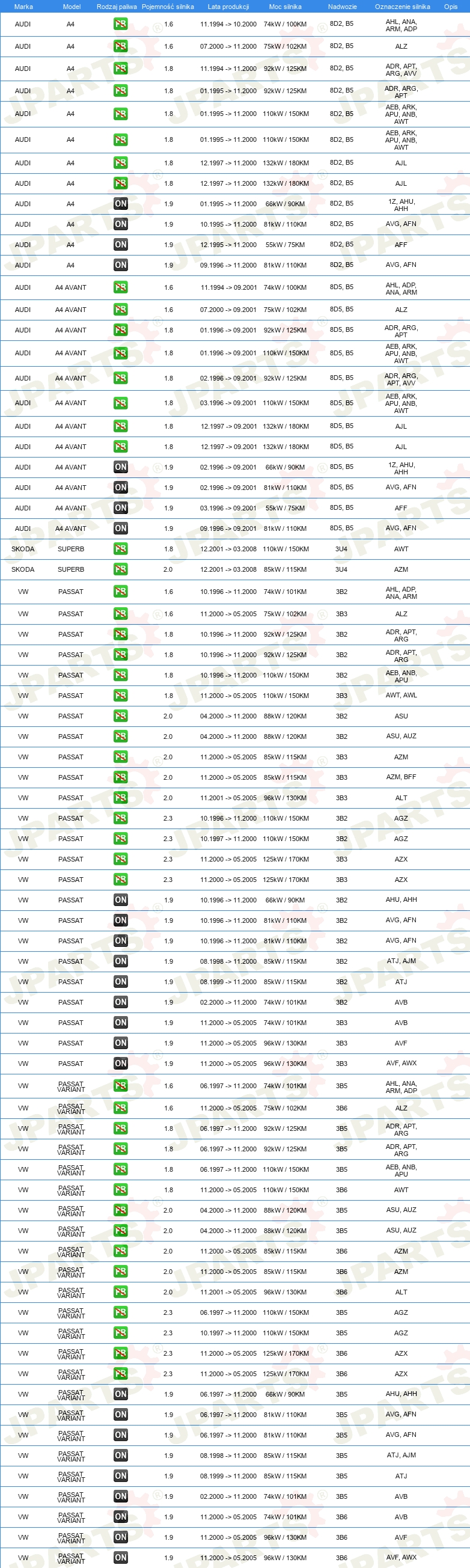Click diesel ON icon in PASSAT 3B2 AHU, AHH row
Viewport: 470px width, 1568px height.
point(121,900)
